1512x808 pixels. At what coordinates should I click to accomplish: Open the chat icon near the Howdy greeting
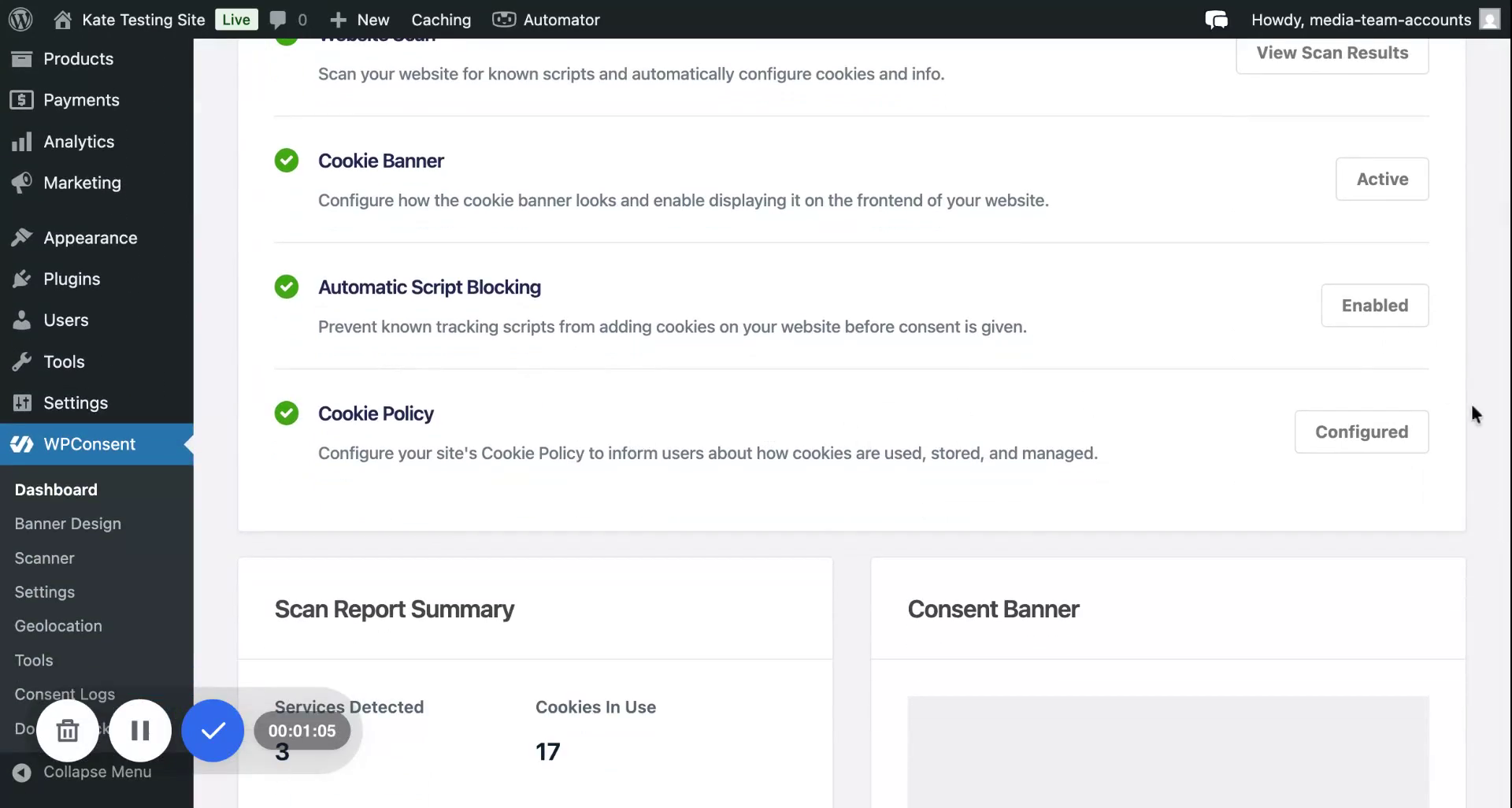click(1216, 19)
